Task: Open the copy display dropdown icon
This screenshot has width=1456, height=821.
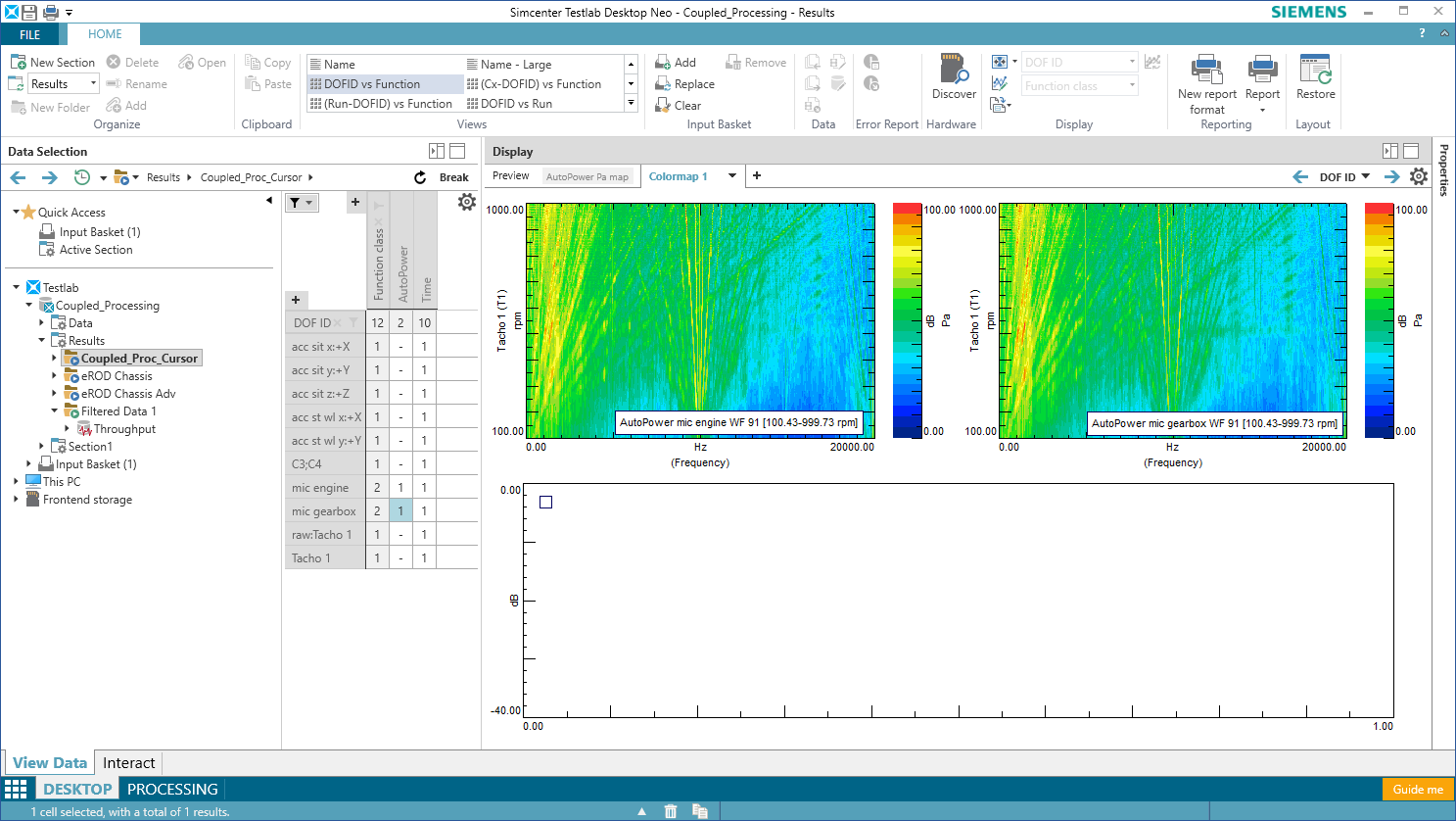Action: (1001, 104)
